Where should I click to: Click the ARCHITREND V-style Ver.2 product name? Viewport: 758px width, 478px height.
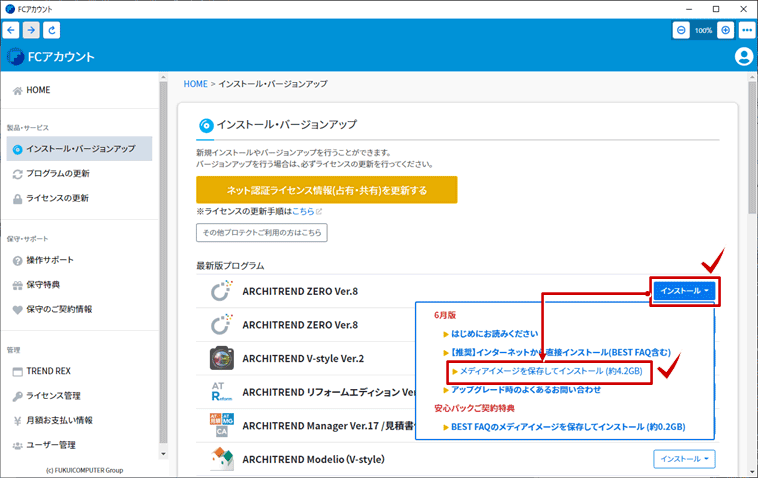(x=303, y=358)
